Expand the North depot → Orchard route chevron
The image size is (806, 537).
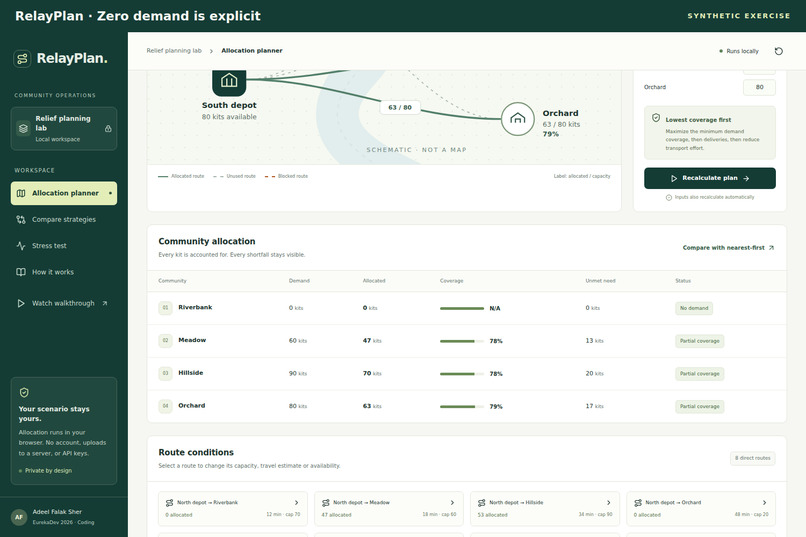(764, 503)
